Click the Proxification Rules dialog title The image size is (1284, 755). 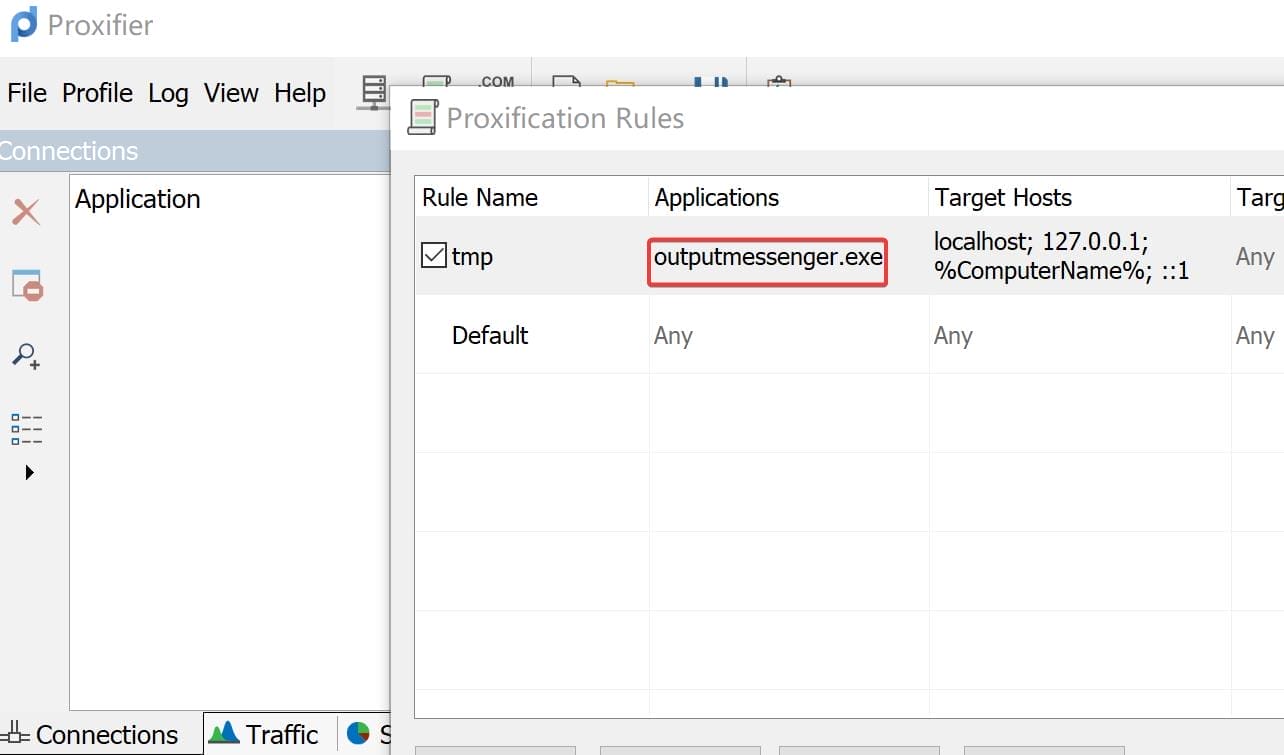click(565, 118)
